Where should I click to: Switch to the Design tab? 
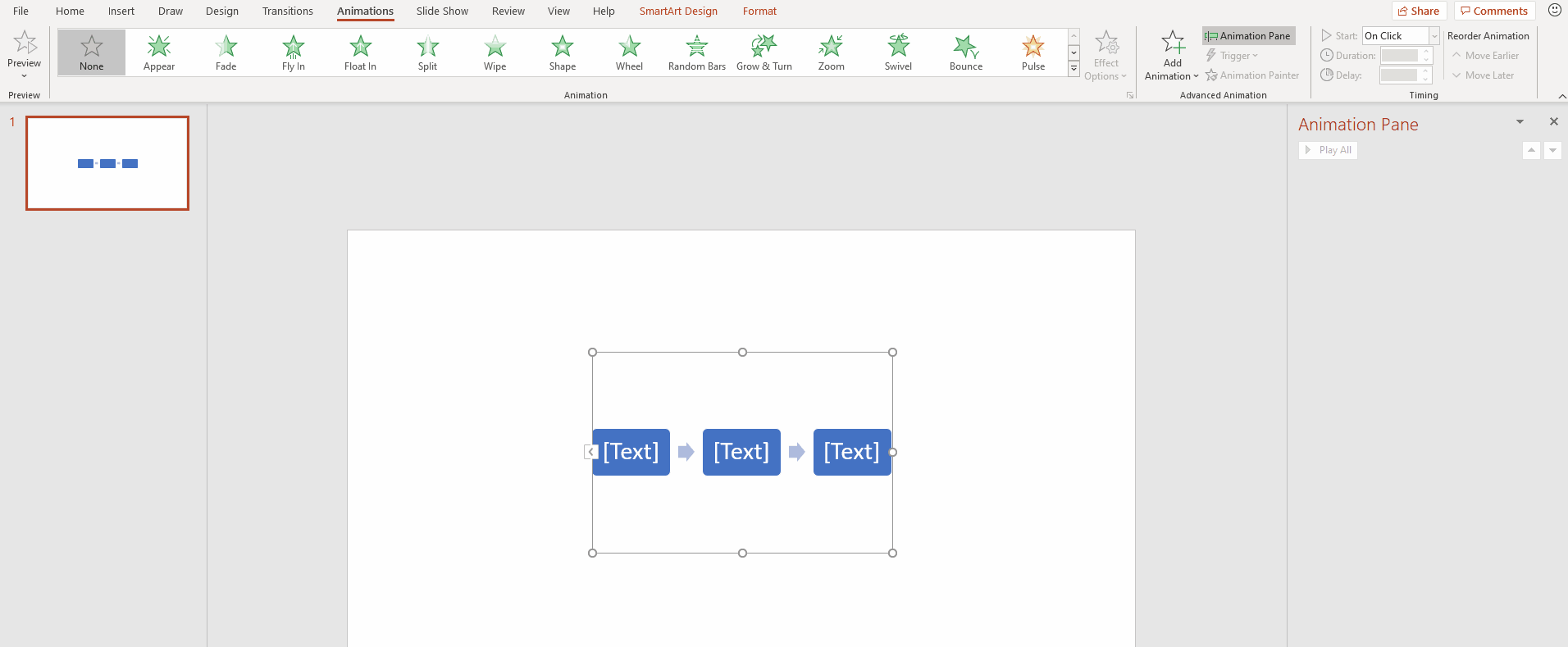(222, 11)
